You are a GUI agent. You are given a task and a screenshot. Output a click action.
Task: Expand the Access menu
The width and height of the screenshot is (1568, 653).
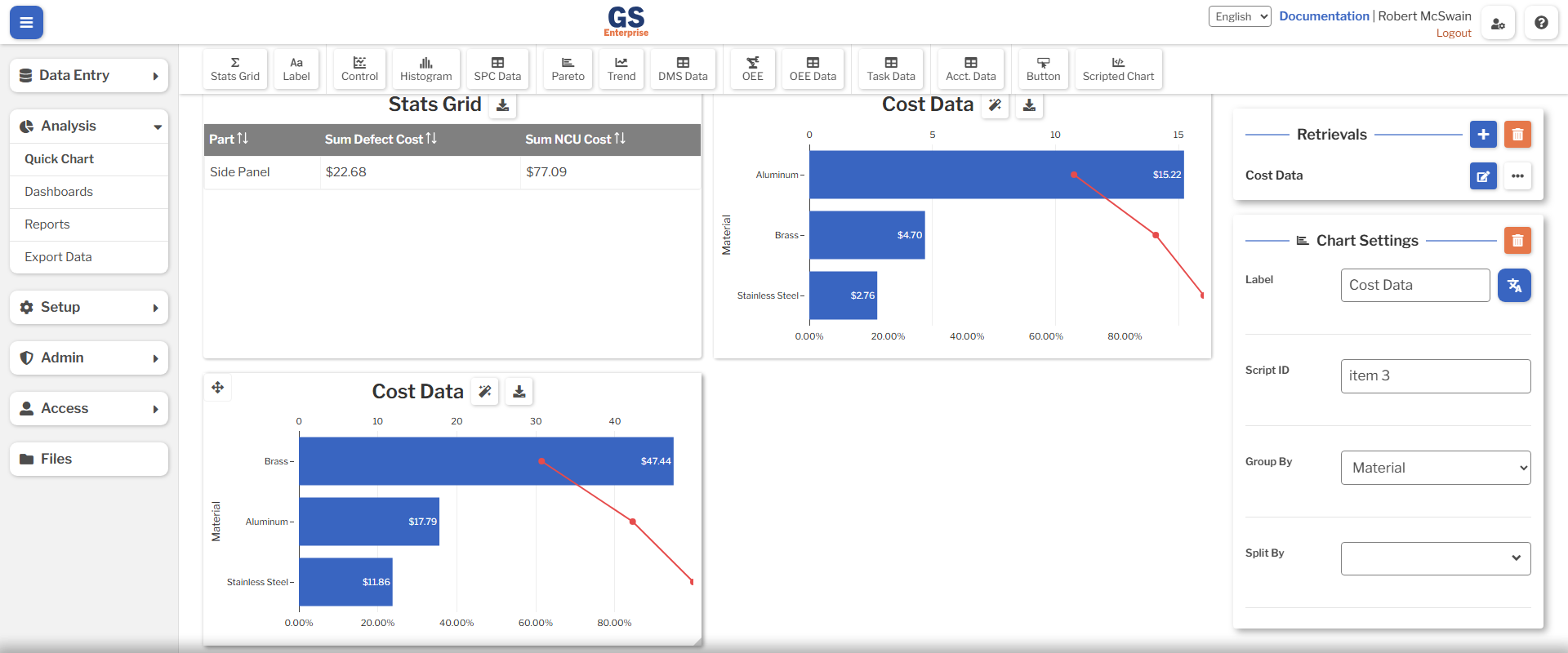click(x=89, y=409)
